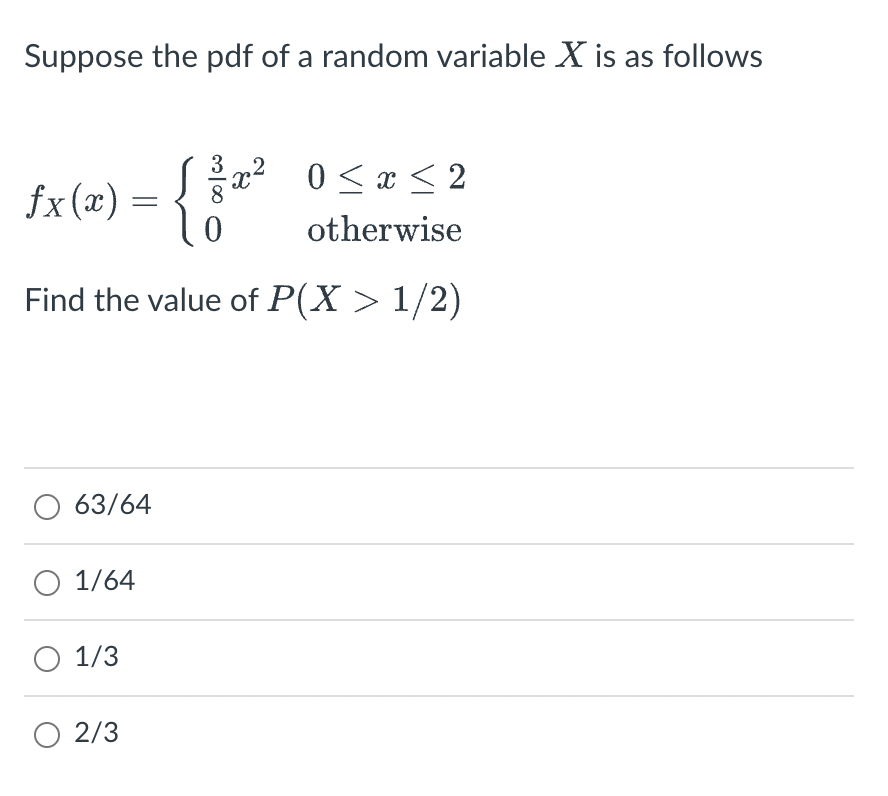Click the condition 0 ≤ x ≤ 2

click(x=387, y=177)
